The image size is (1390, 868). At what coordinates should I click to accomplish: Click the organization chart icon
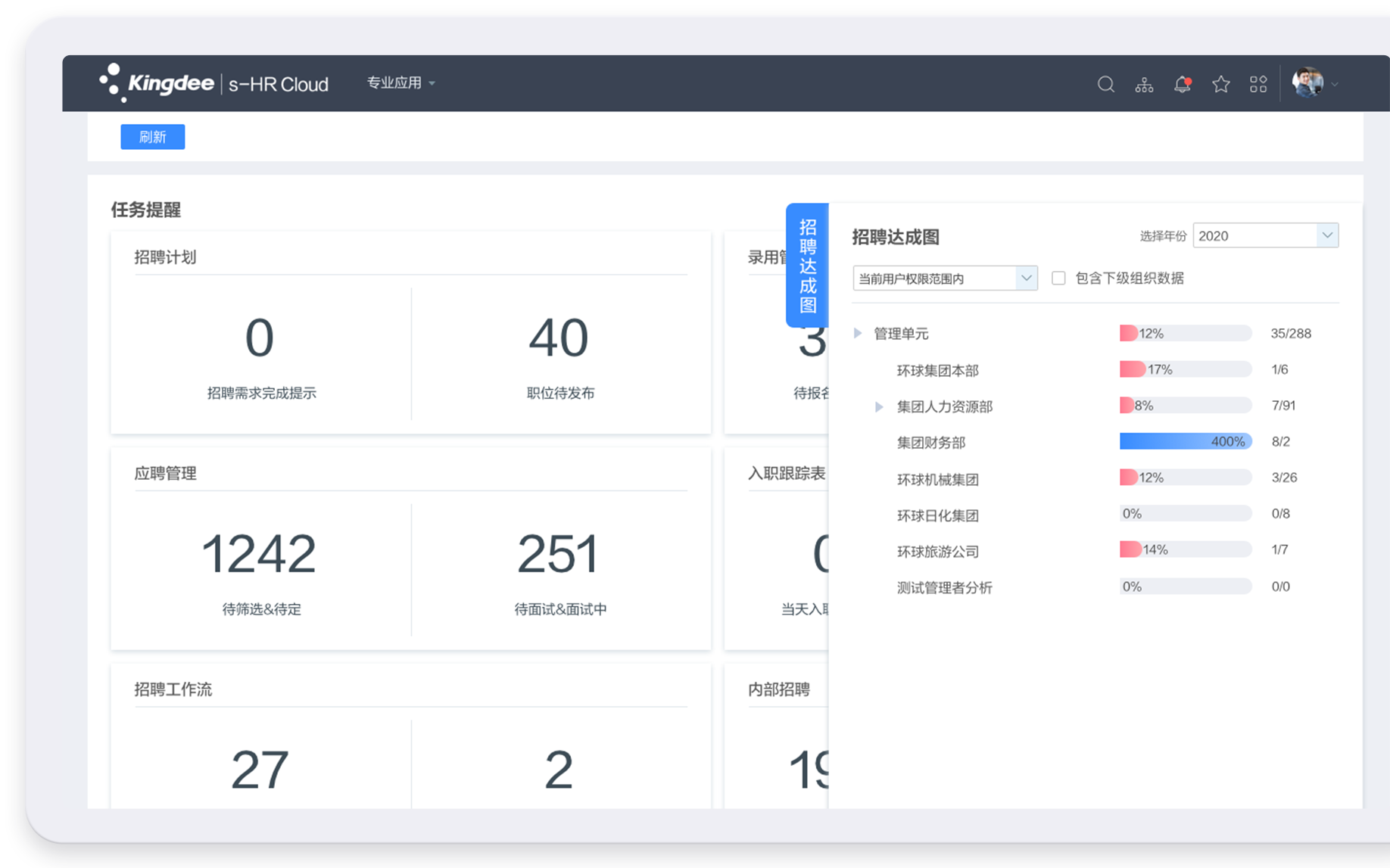(1144, 85)
